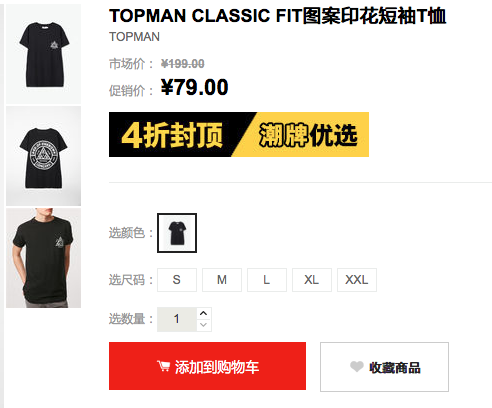This screenshot has width=492, height=408.
Task: Click the 4折封顶 promotion banner
Action: (239, 134)
